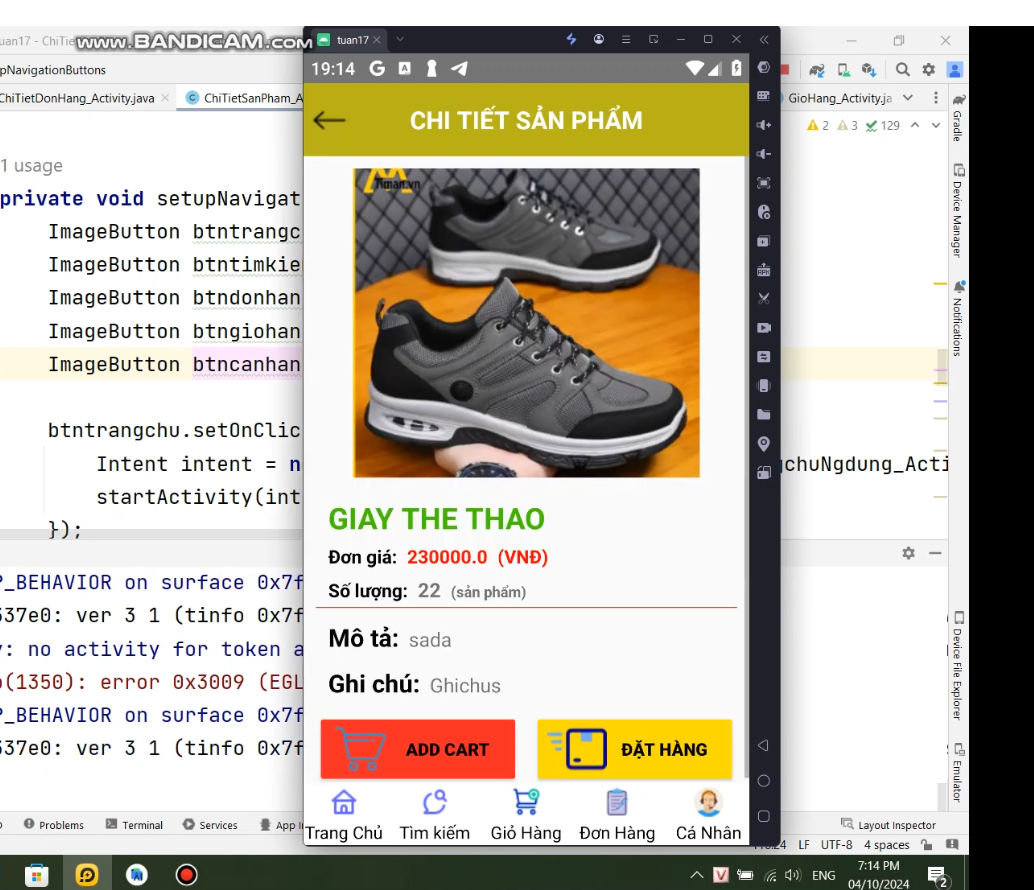
Task: Hide the bottom tool window minus
Action: click(935, 553)
